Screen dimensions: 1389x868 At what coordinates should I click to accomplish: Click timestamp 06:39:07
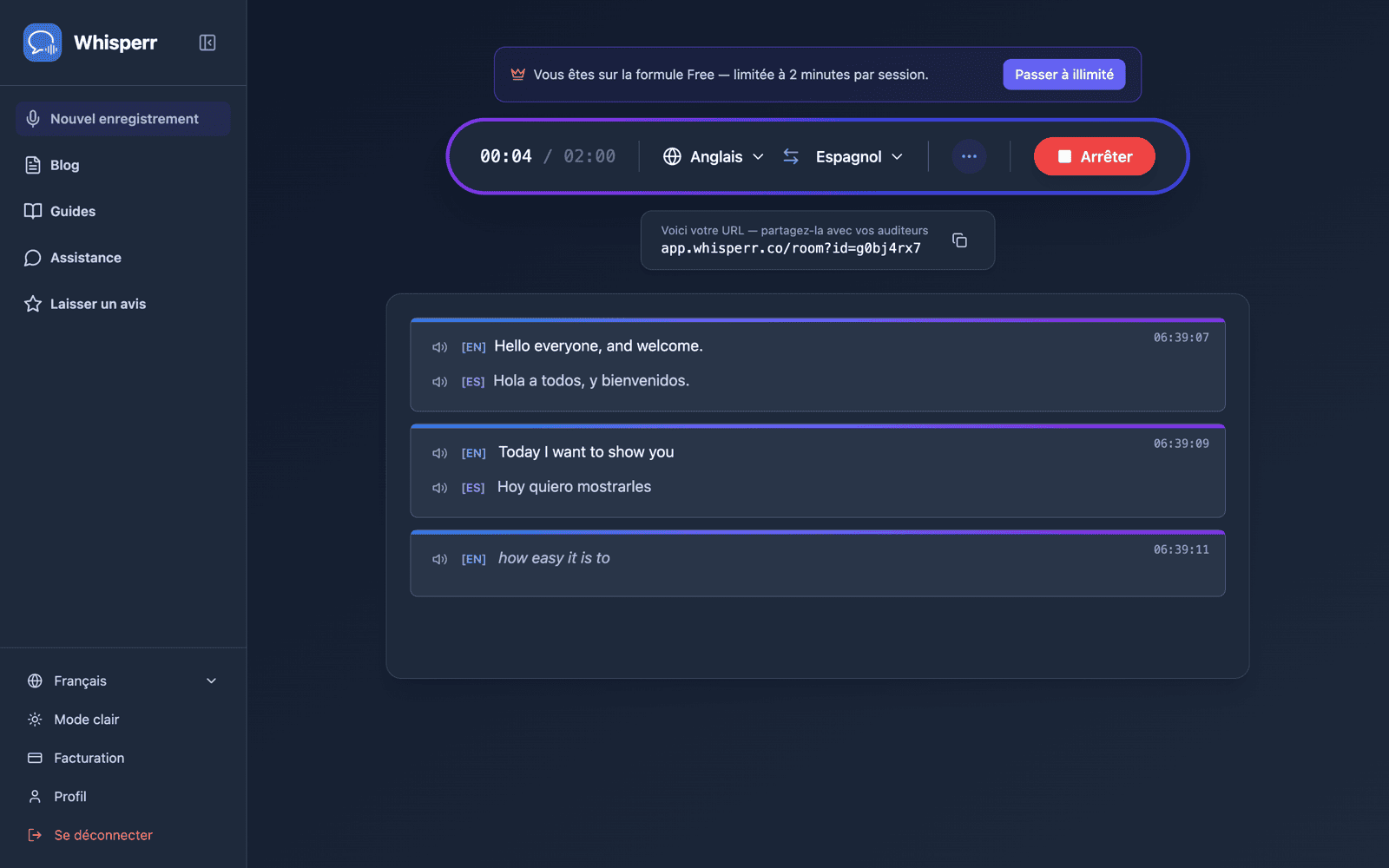1181,338
